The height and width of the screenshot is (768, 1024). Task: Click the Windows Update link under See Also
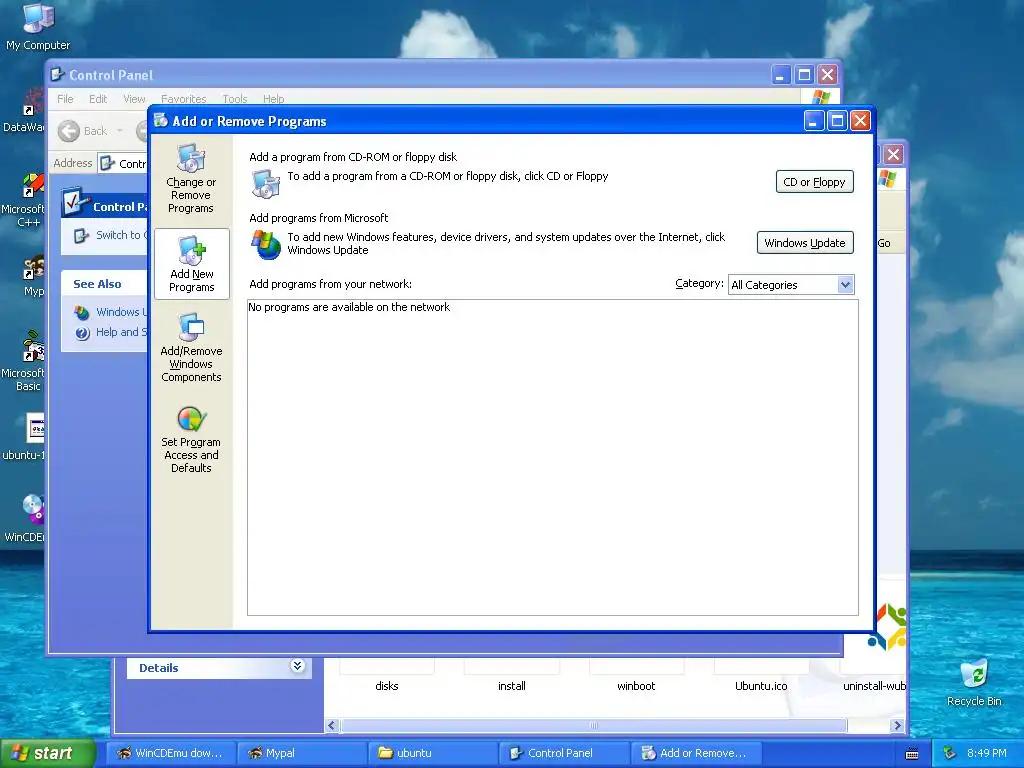pos(111,312)
